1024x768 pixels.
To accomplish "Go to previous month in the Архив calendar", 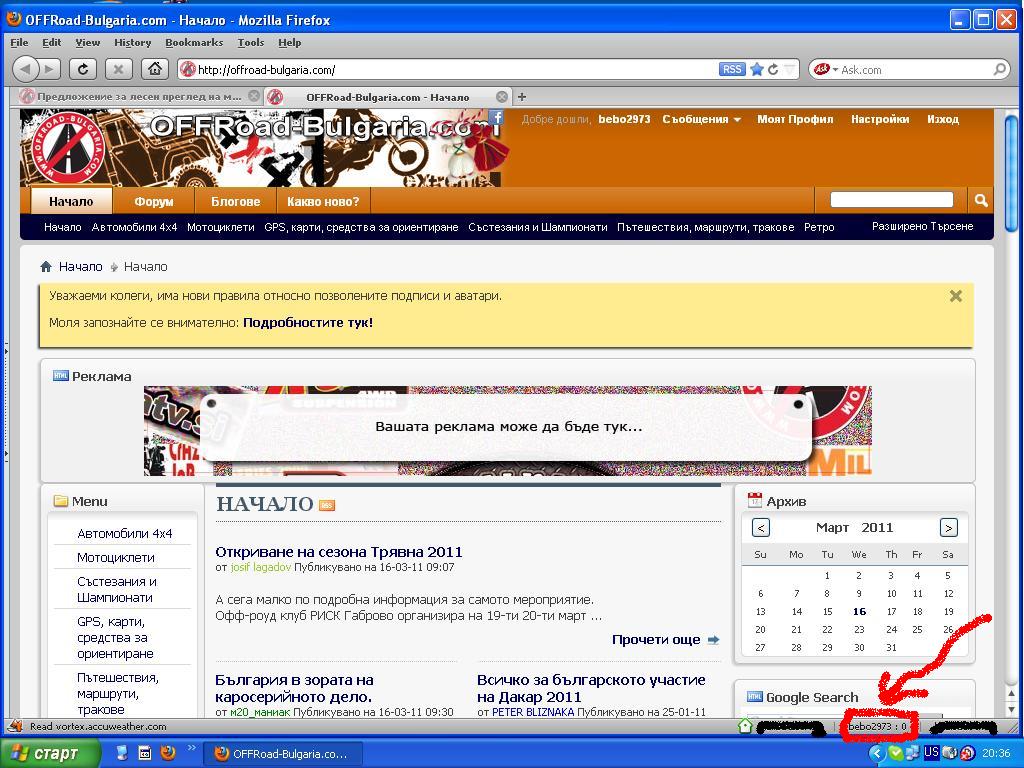I will [761, 528].
